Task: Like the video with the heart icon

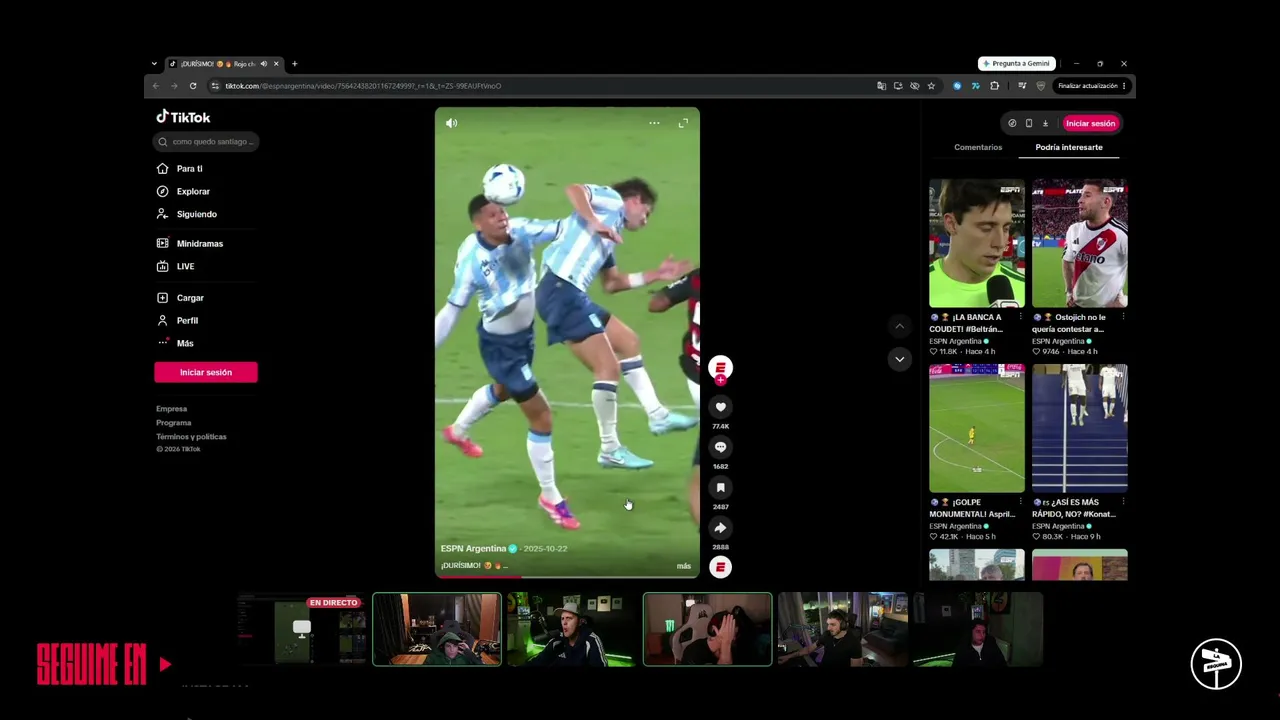Action: pos(720,407)
